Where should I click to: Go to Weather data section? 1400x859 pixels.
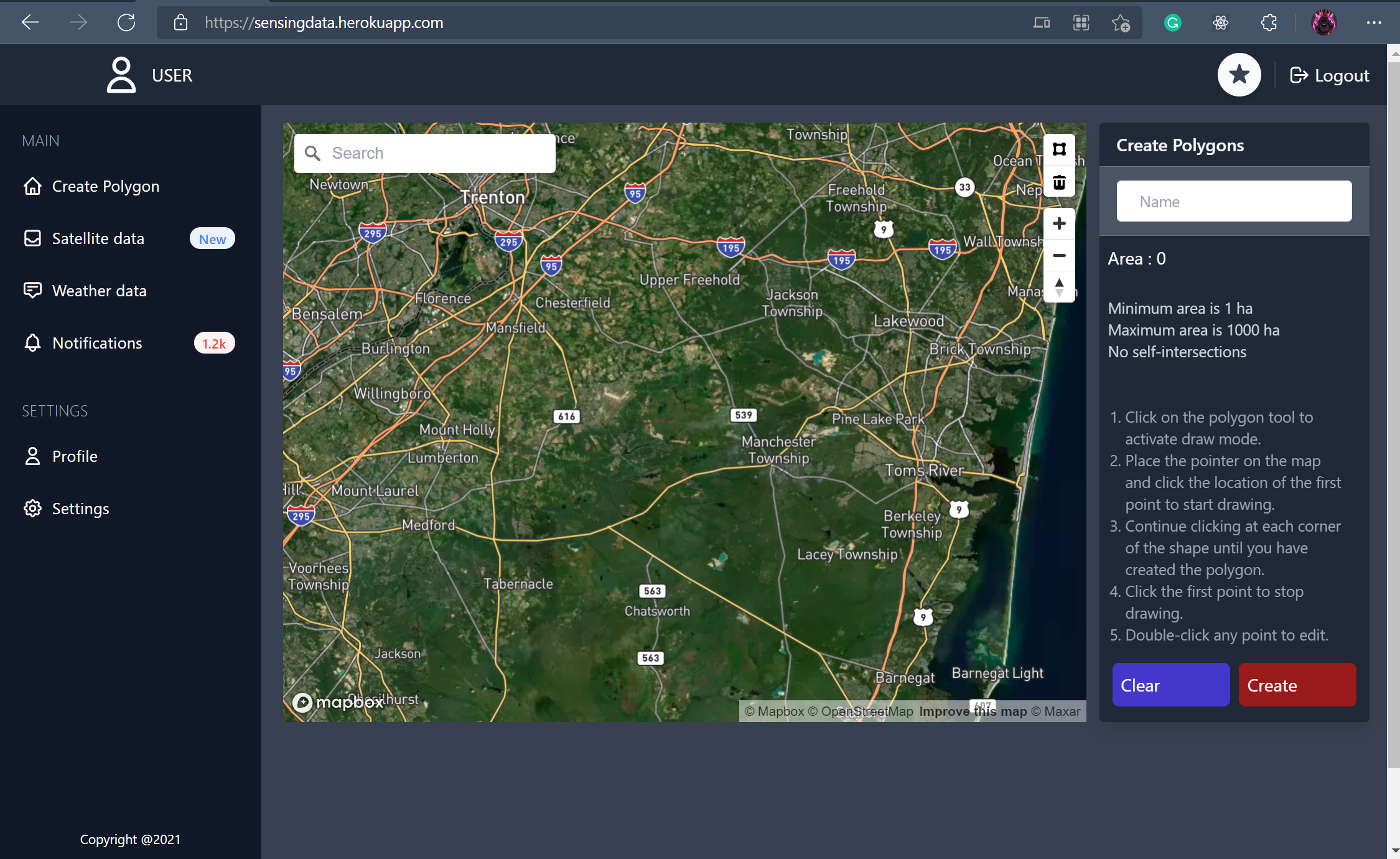click(99, 291)
